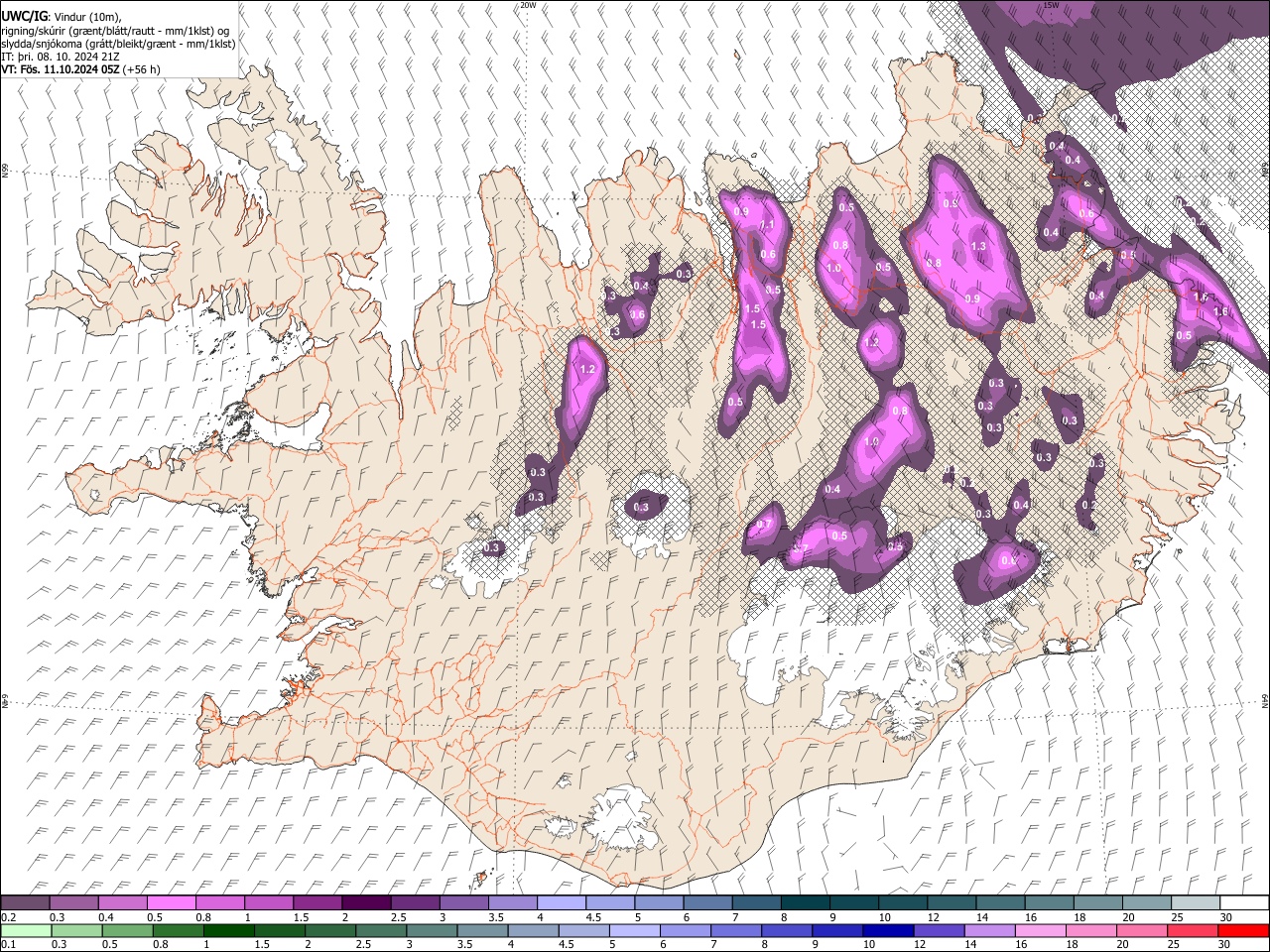Click the lower legend swatch starting at 2.5
The image size is (1270, 952).
coord(382,931)
